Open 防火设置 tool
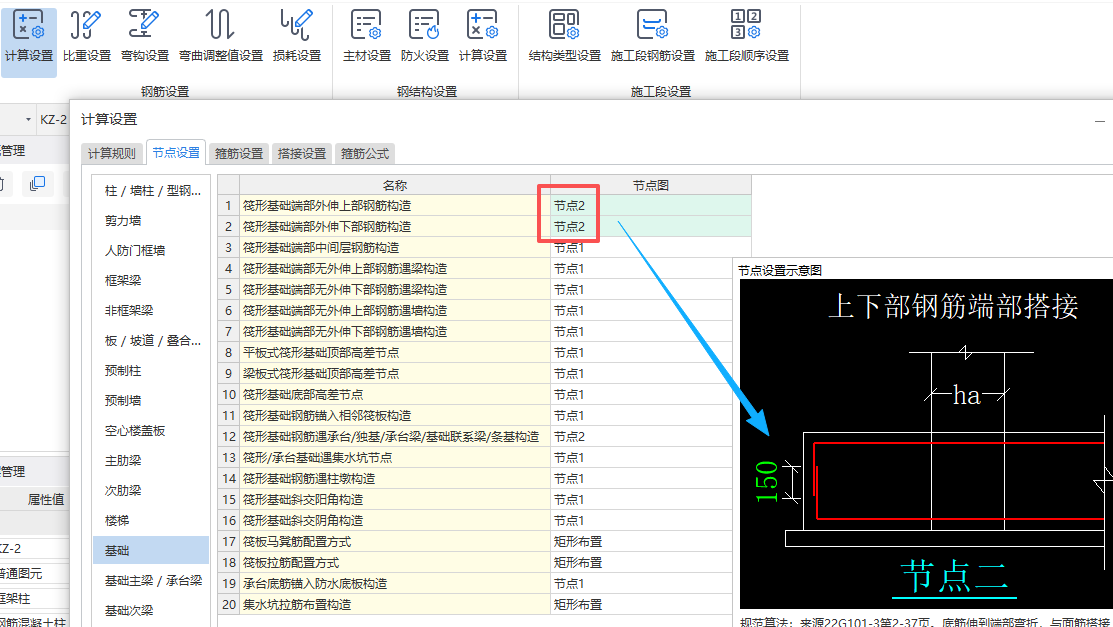Viewport: 1113px width, 627px height. pos(424,37)
